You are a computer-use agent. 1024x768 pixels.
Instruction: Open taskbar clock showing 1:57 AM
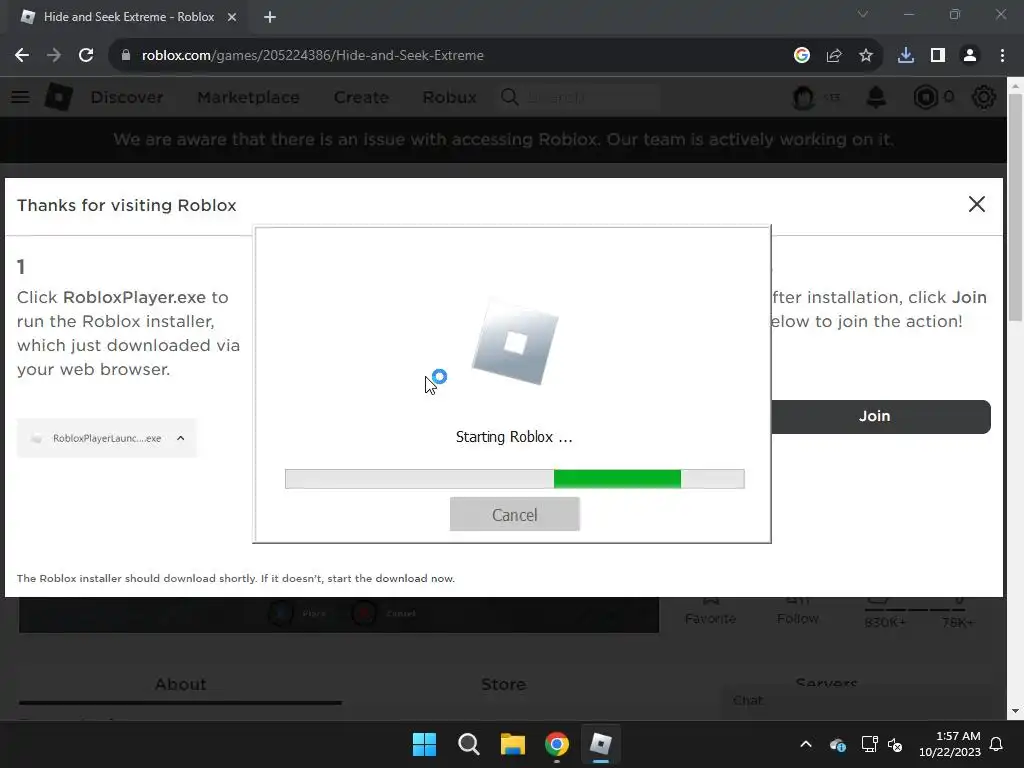click(950, 744)
